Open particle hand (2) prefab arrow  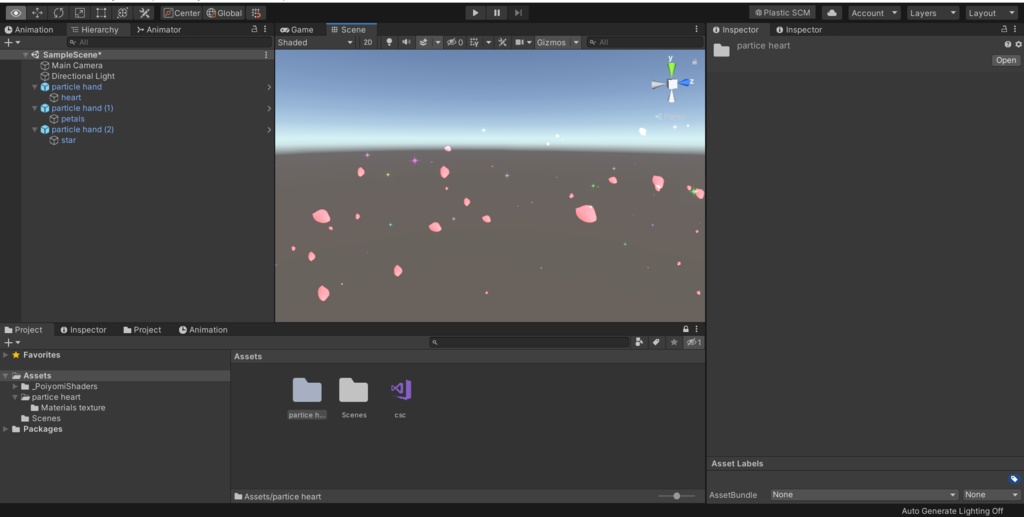[x=269, y=130]
